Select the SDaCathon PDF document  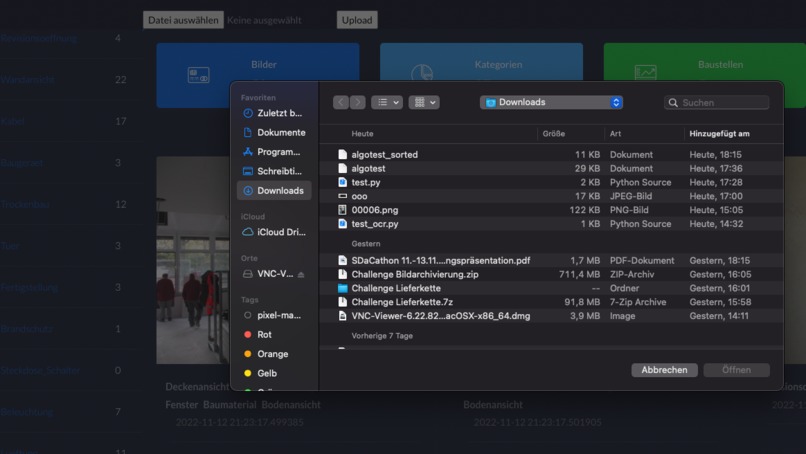pos(551,260)
